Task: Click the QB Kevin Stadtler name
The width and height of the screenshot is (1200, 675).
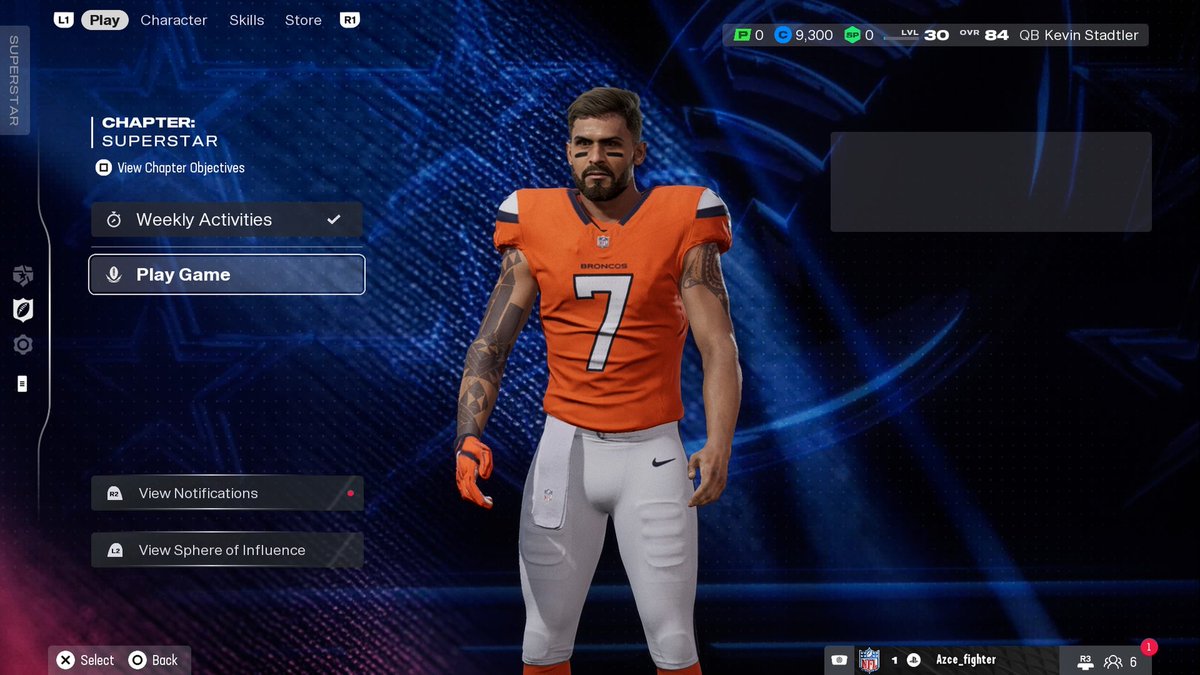Action: (1079, 35)
